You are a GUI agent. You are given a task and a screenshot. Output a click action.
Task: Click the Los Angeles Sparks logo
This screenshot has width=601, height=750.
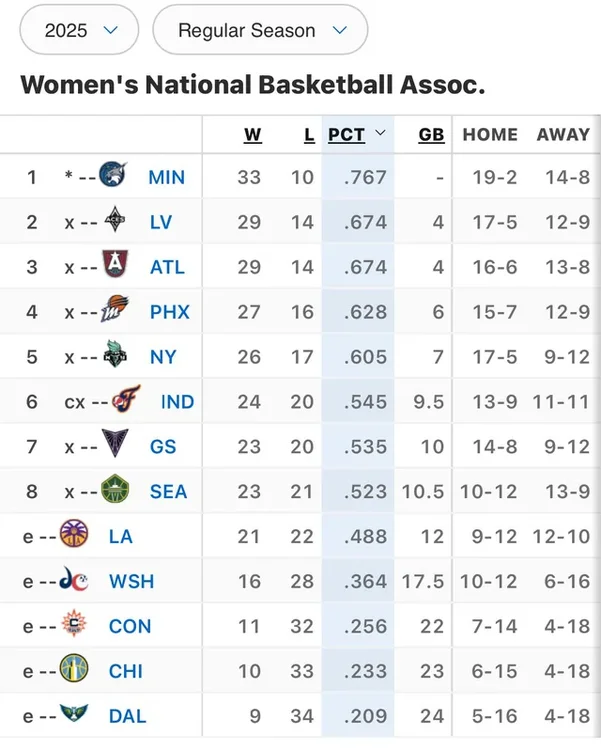coord(73,535)
